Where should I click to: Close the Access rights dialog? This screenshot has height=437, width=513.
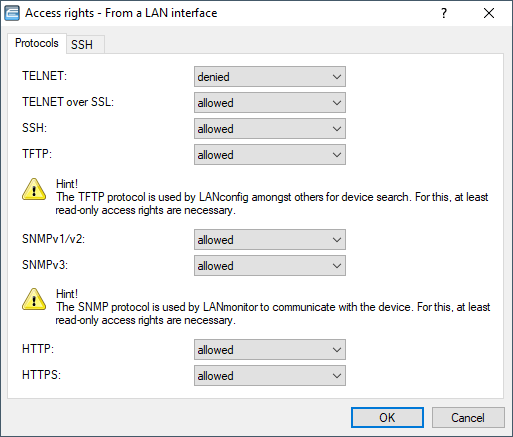coord(489,13)
